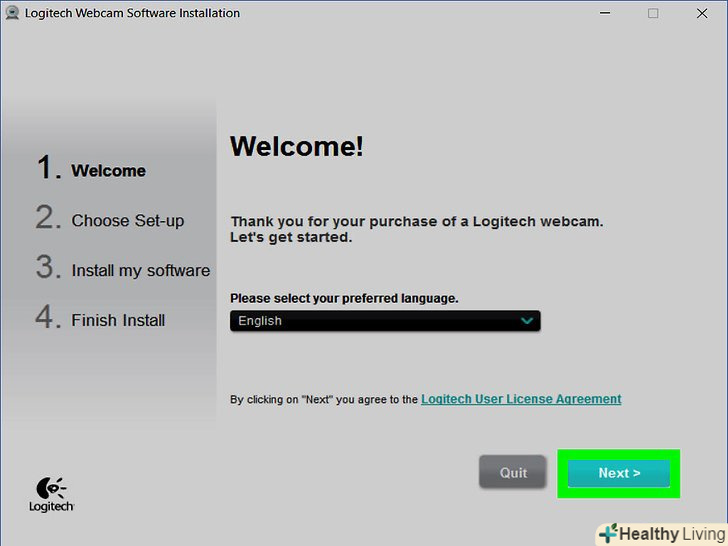Viewport: 728px width, 546px height.
Task: Close the Logitech installation window
Action: pyautogui.click(x=702, y=13)
